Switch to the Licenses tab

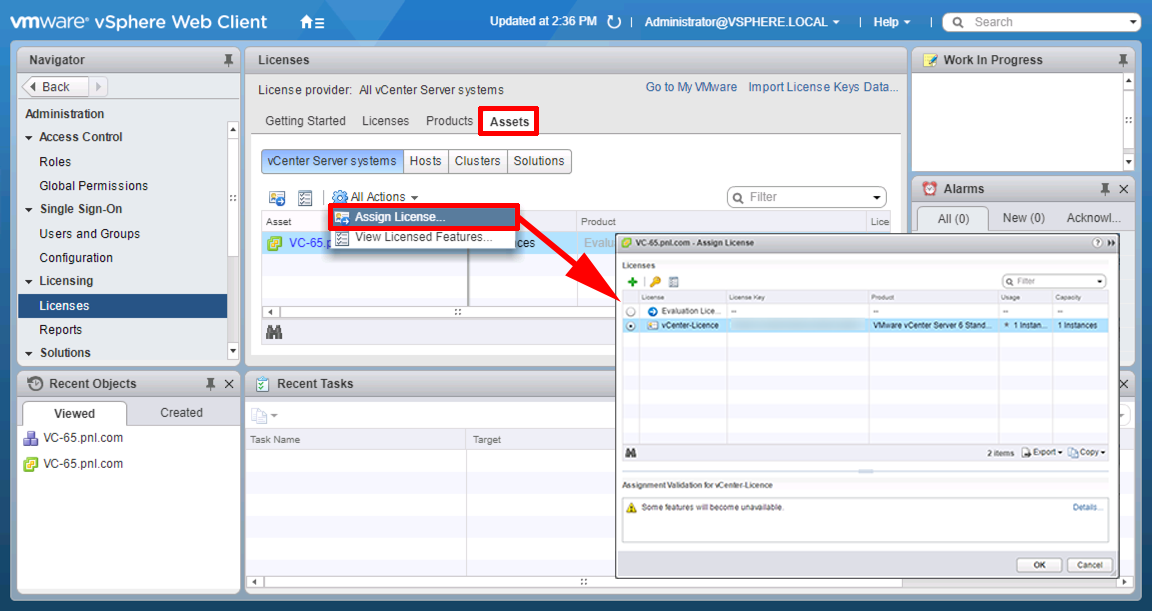pyautogui.click(x=385, y=121)
